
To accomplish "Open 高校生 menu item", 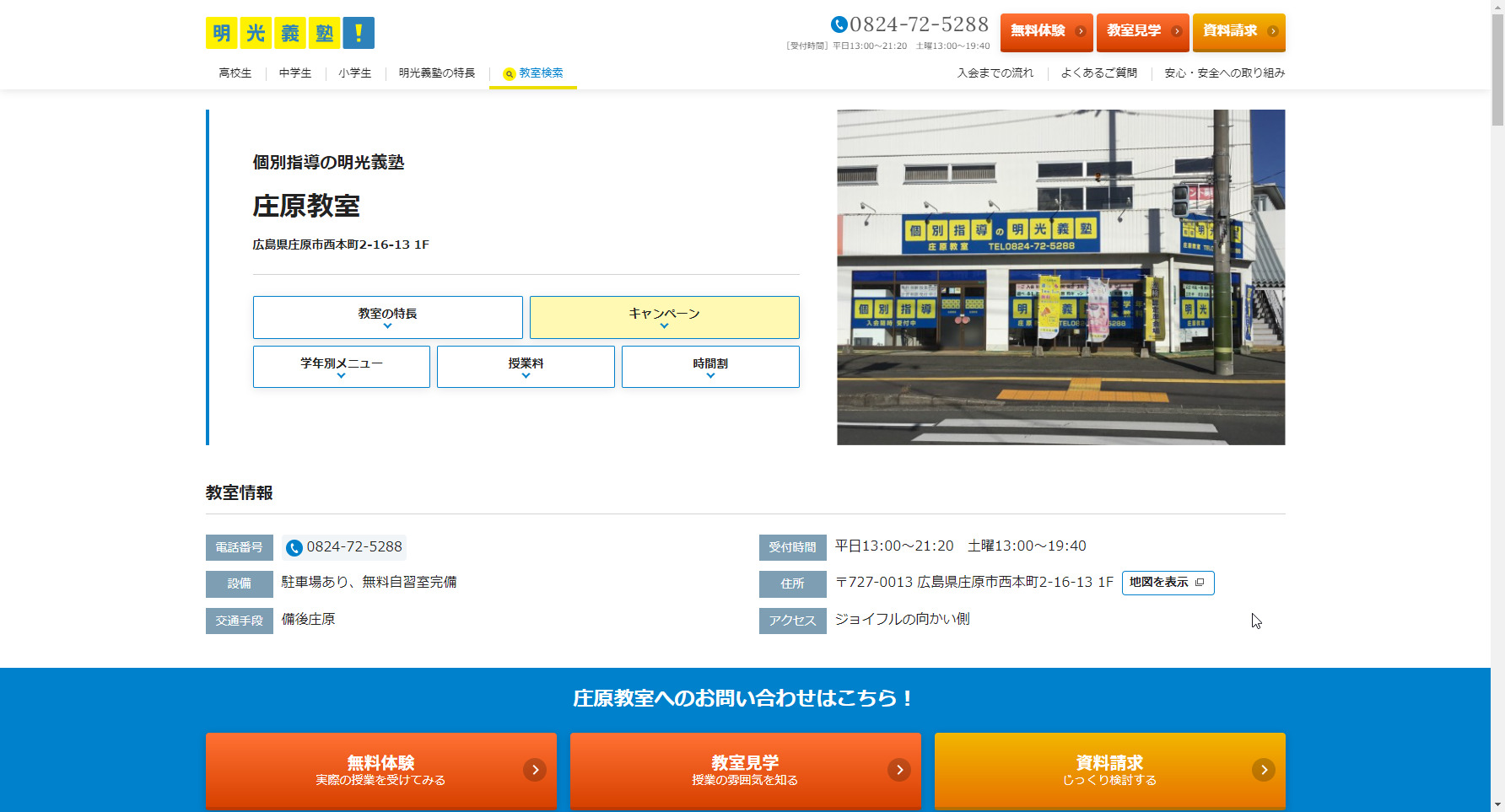I will tap(235, 73).
